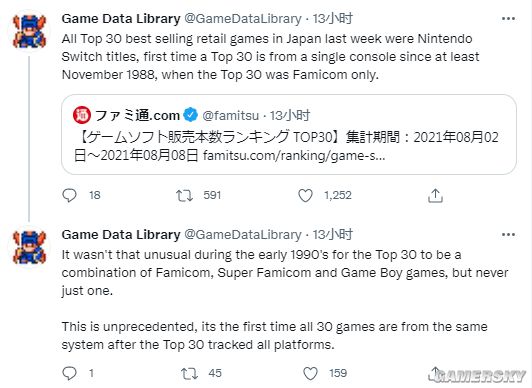This screenshot has width=532, height=388.
Task: Reply to the second tweet
Action: [70, 373]
